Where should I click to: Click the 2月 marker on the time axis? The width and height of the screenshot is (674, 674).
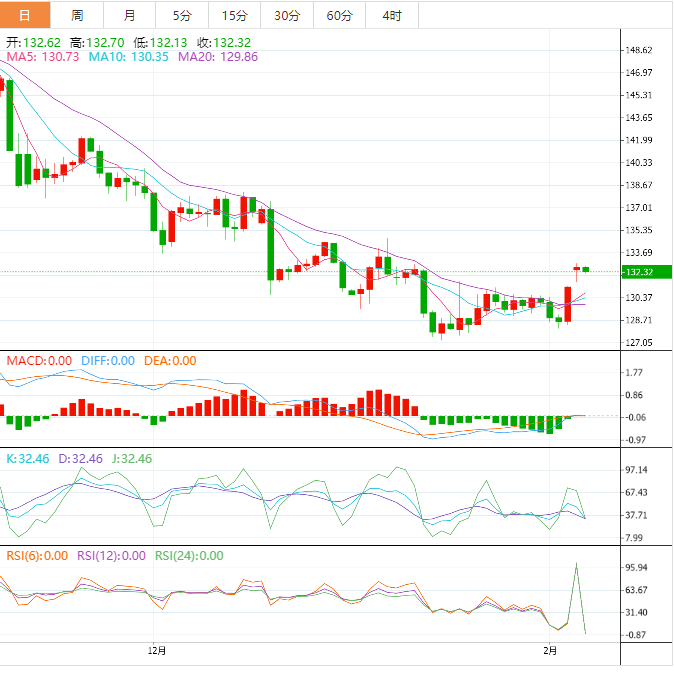pyautogui.click(x=551, y=651)
